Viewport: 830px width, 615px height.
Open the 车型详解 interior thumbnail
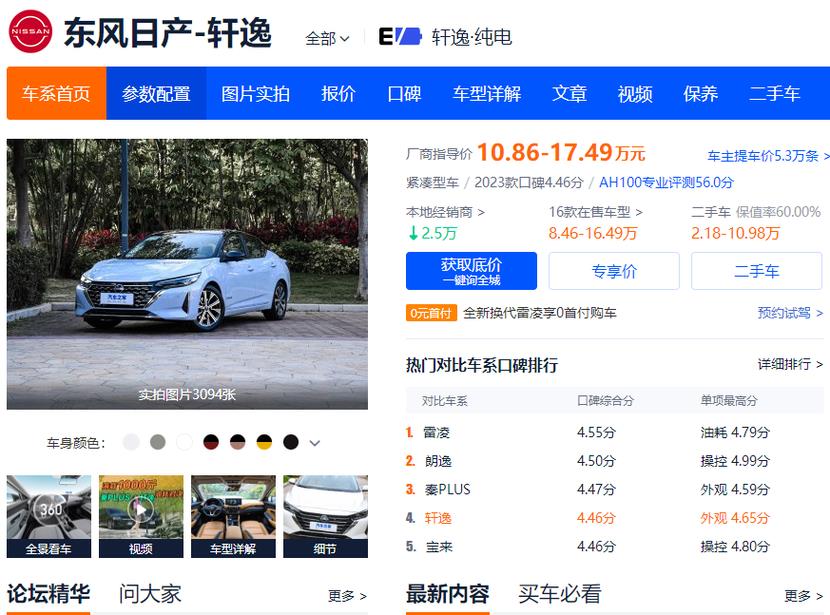pos(233,516)
